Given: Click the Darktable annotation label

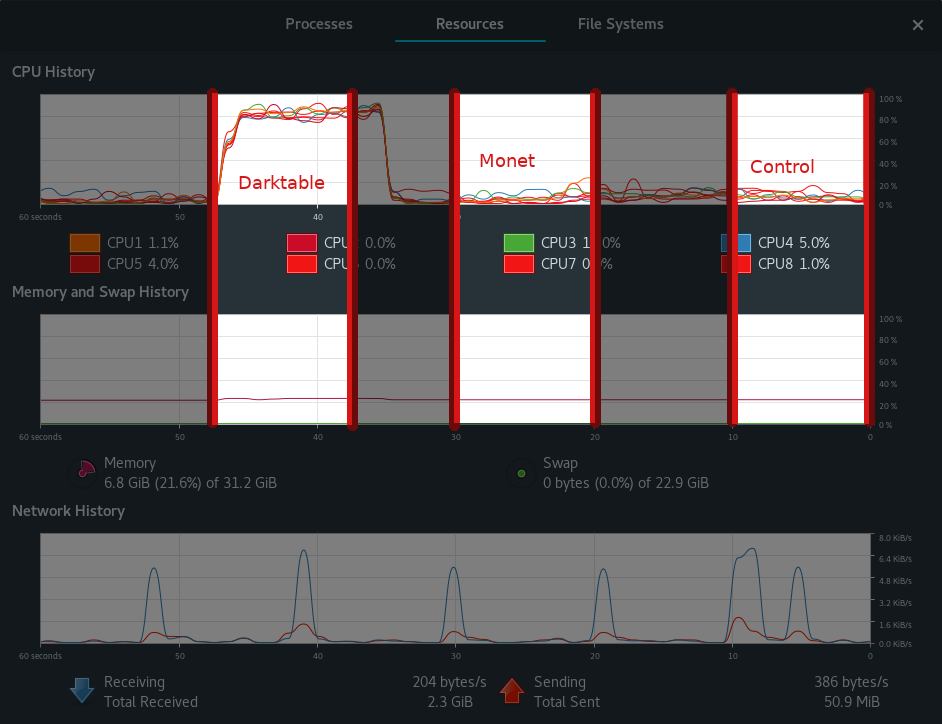Looking at the screenshot, I should click(281, 183).
